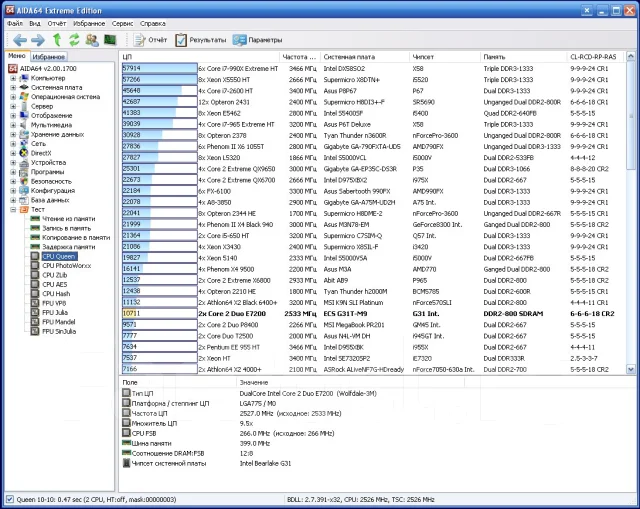This screenshot has height=509, width=640.
Task: Open the Избранное menu
Action: [89, 24]
